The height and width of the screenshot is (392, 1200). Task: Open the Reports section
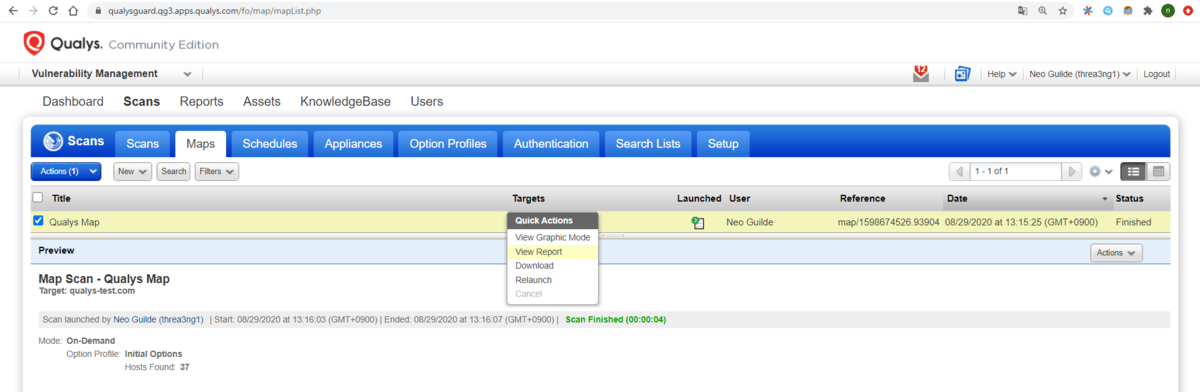click(201, 101)
